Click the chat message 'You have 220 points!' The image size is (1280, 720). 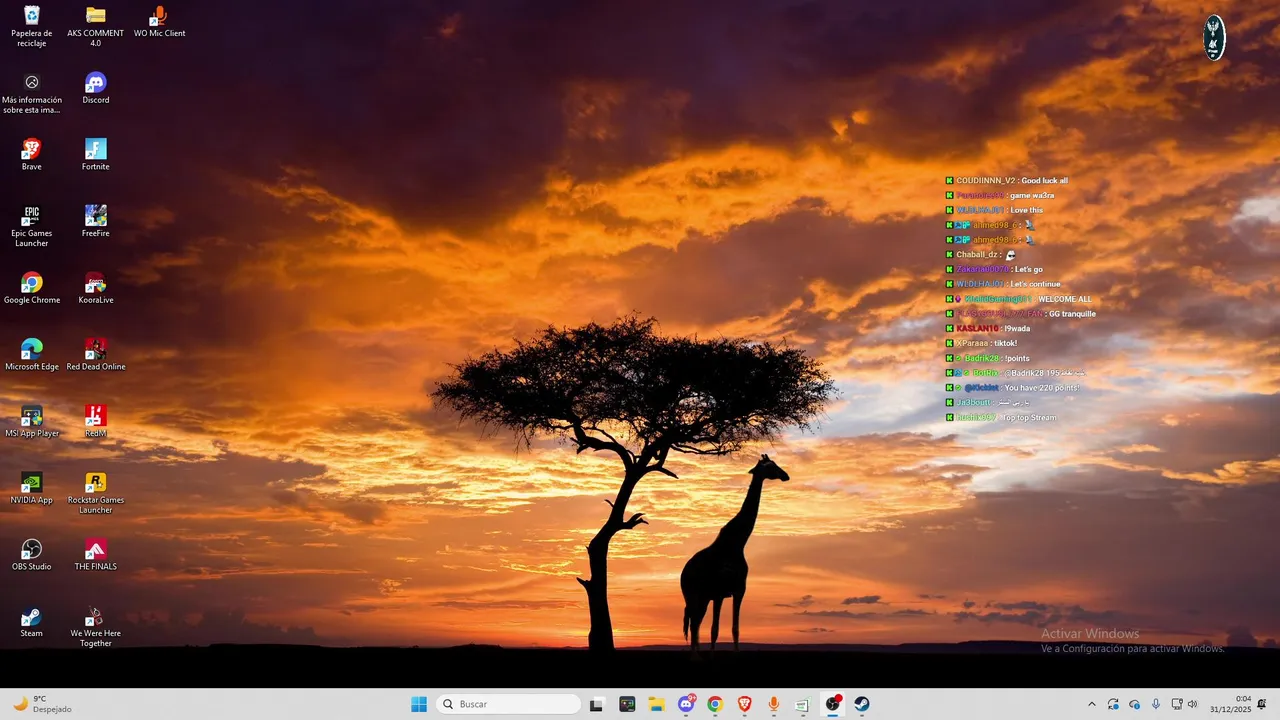pos(1042,388)
